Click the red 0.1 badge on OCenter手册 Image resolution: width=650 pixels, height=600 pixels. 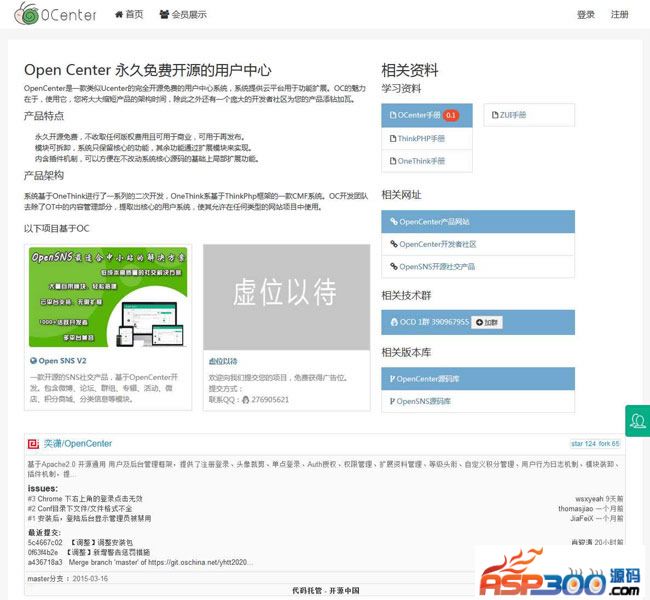point(451,115)
